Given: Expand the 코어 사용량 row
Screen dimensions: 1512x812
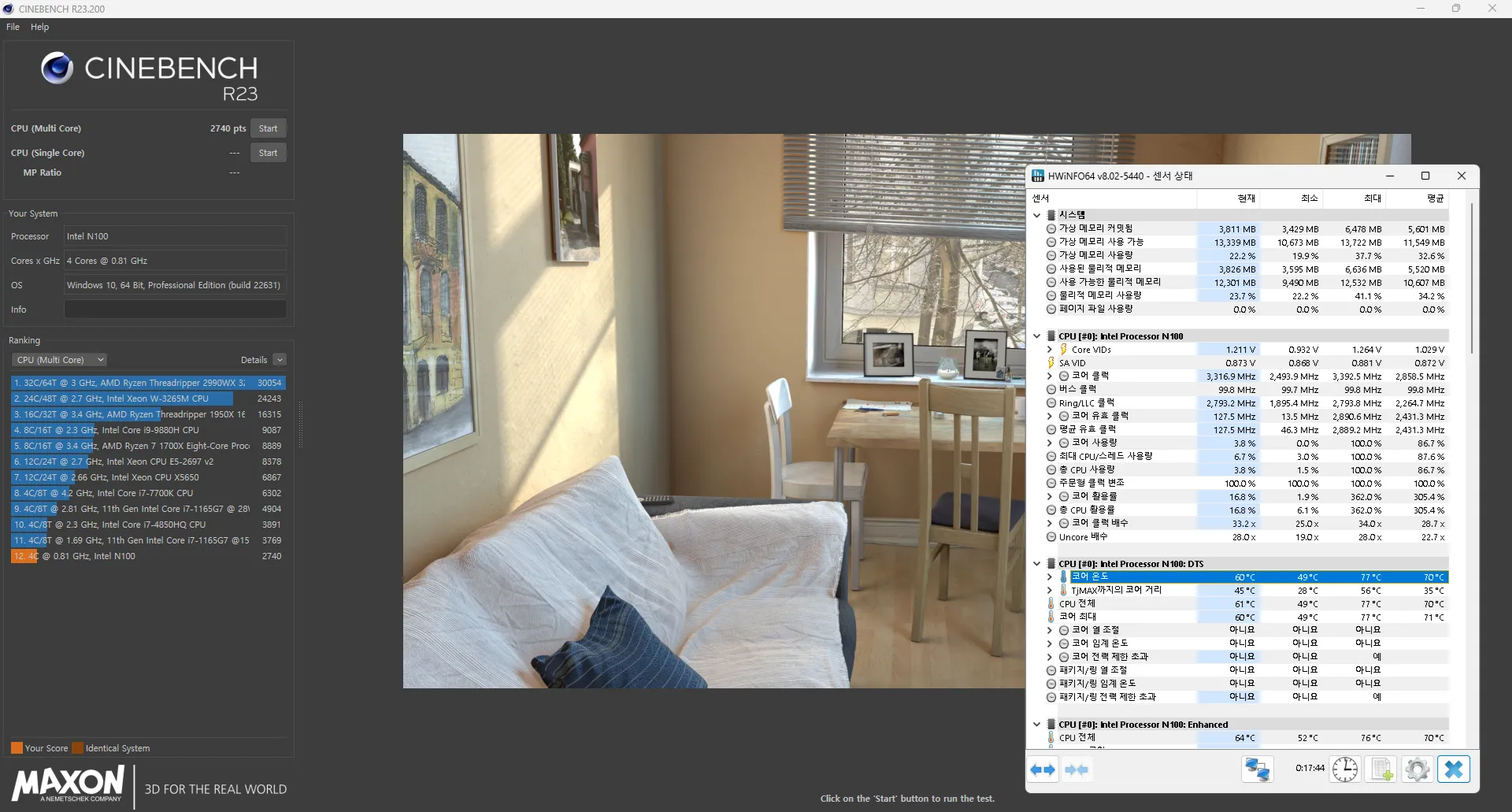Looking at the screenshot, I should pyautogui.click(x=1049, y=443).
